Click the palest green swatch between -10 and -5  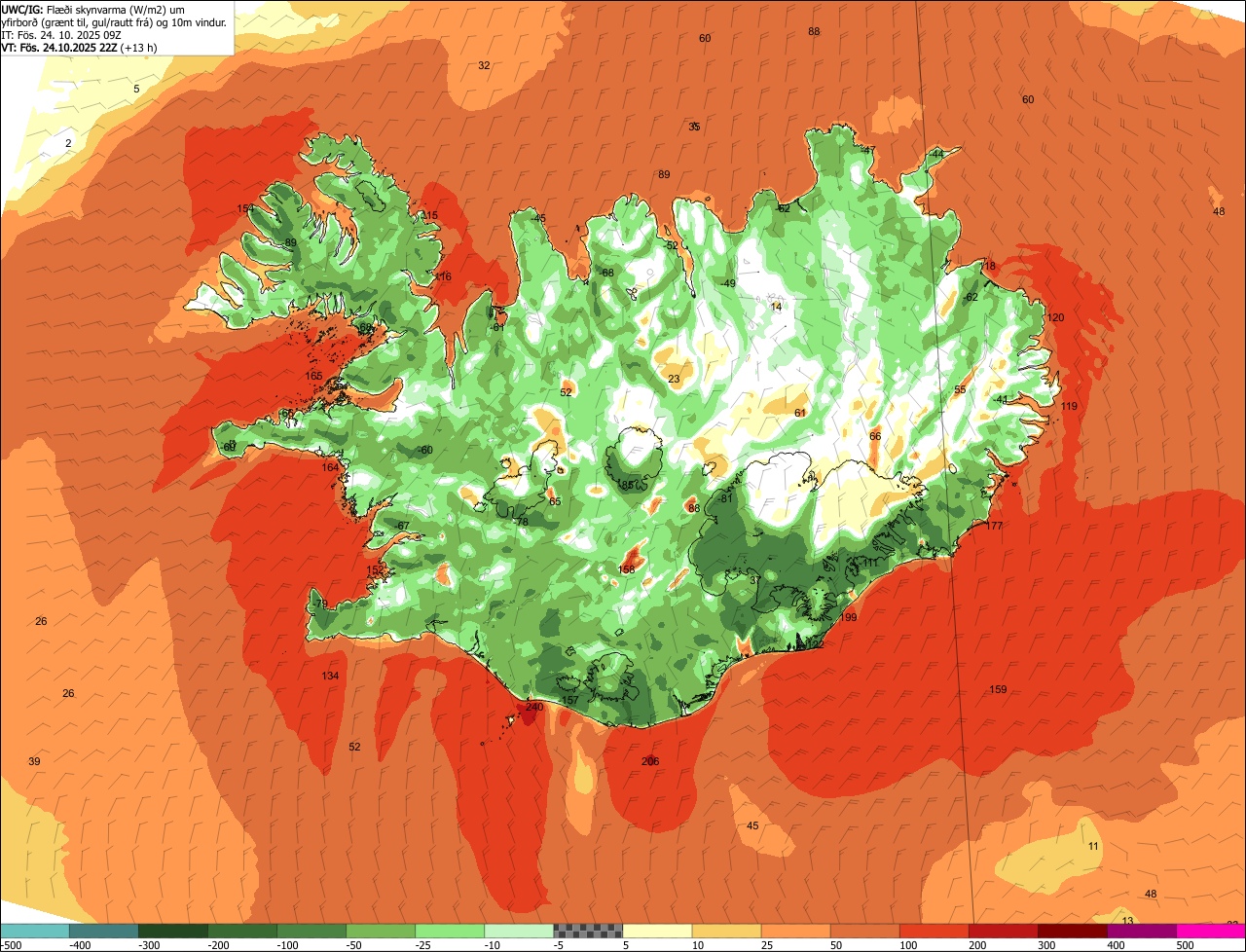518,930
